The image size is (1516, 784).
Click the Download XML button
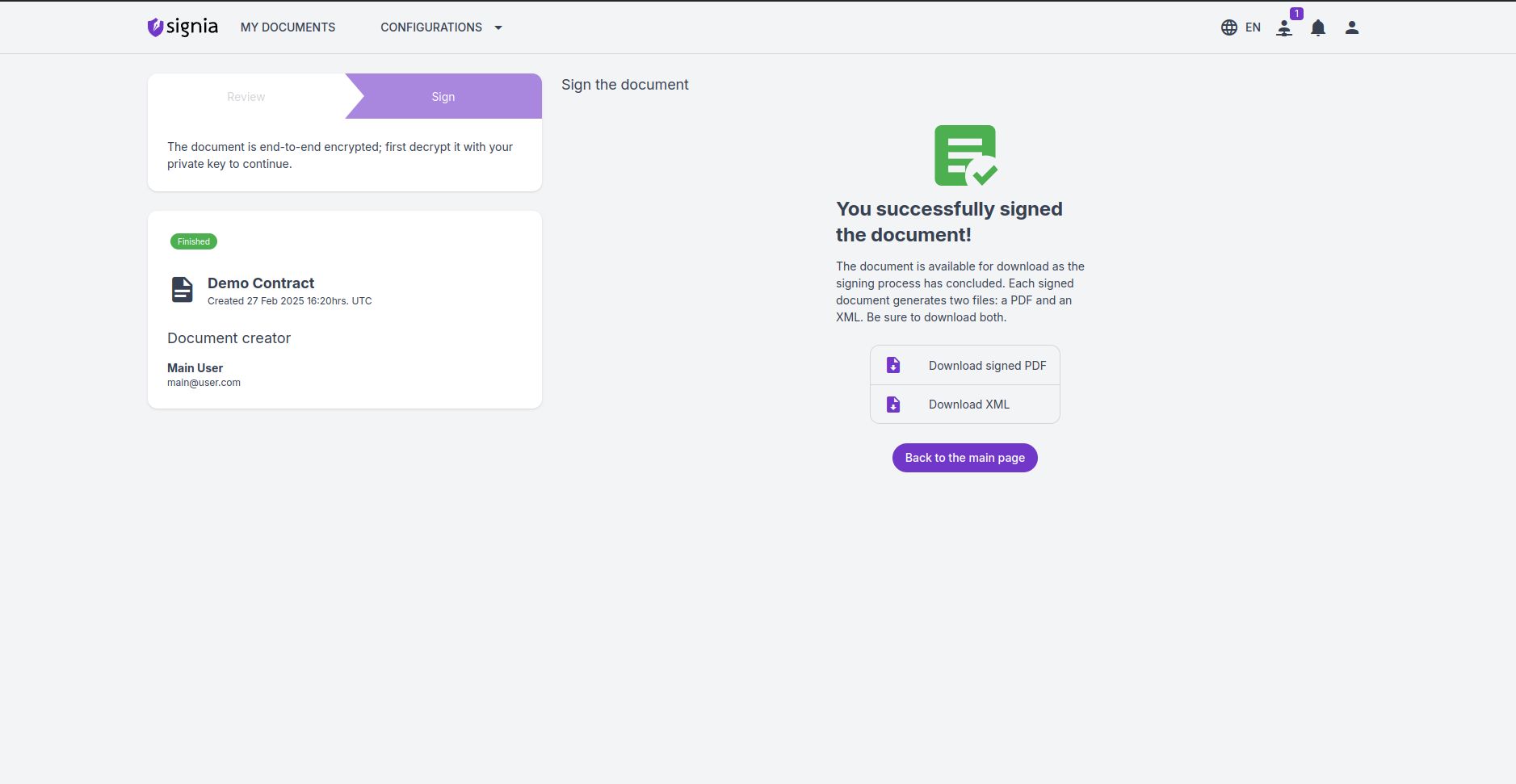[x=968, y=405]
